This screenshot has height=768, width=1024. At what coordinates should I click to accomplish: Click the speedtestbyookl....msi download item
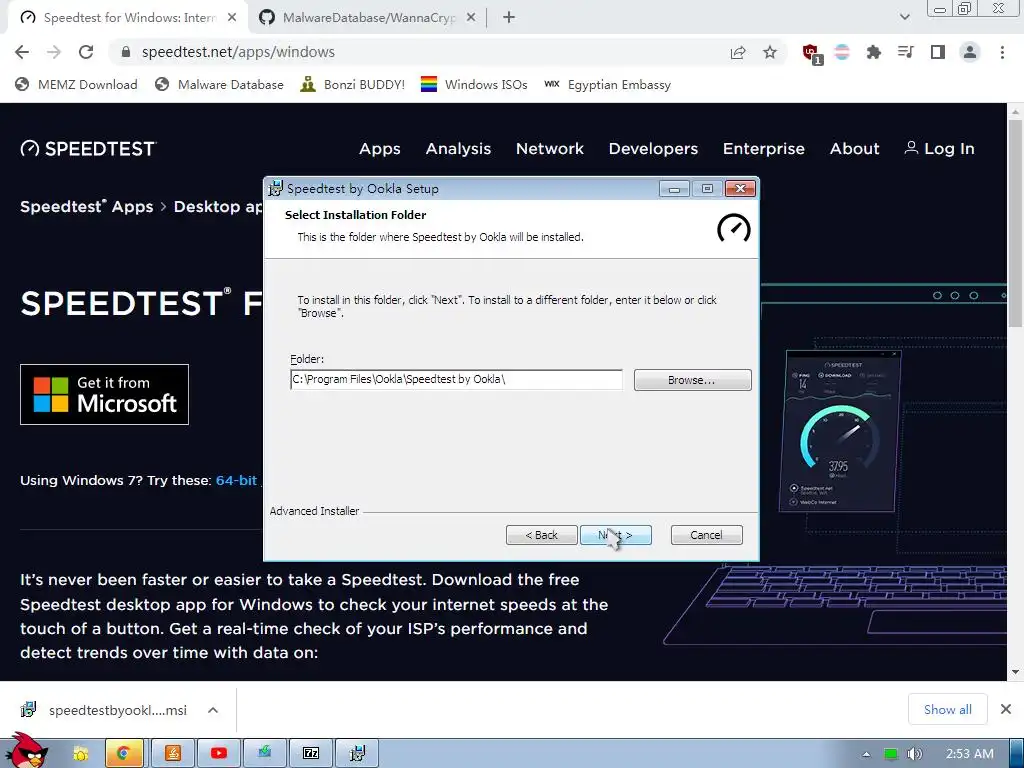[x=106, y=710]
